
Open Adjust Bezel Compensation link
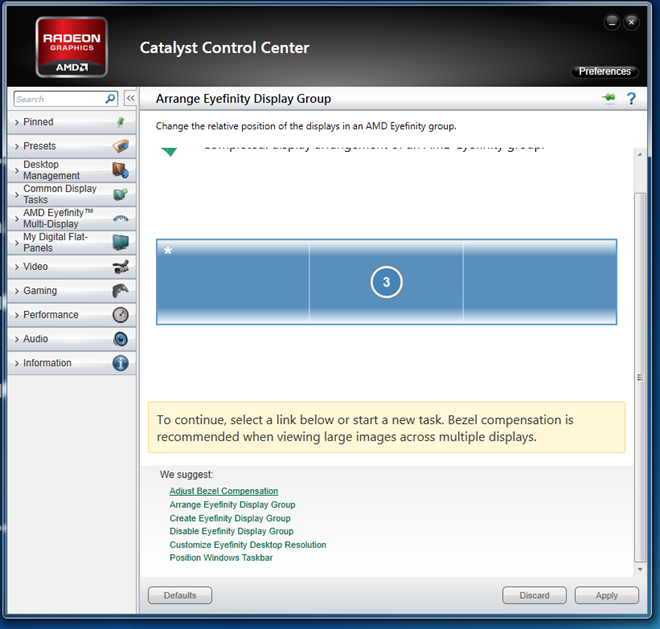pyautogui.click(x=224, y=491)
